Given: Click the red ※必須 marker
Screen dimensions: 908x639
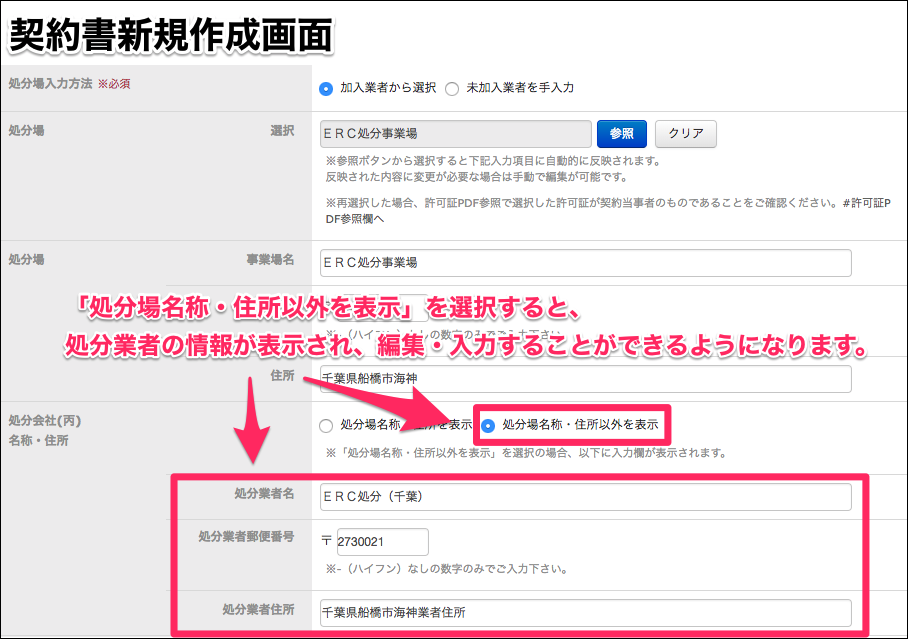Looking at the screenshot, I should [113, 84].
